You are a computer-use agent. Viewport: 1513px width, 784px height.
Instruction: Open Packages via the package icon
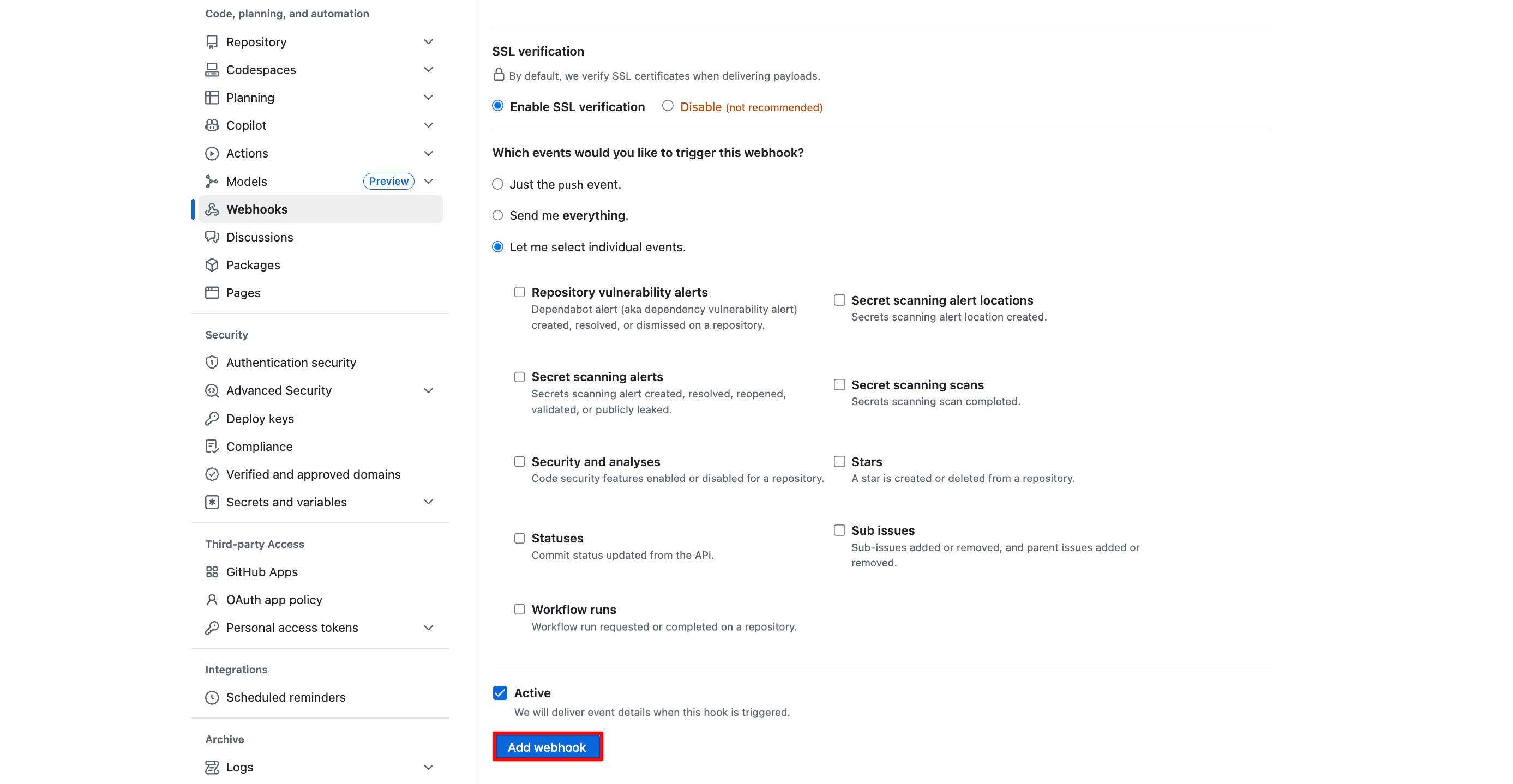click(x=212, y=265)
